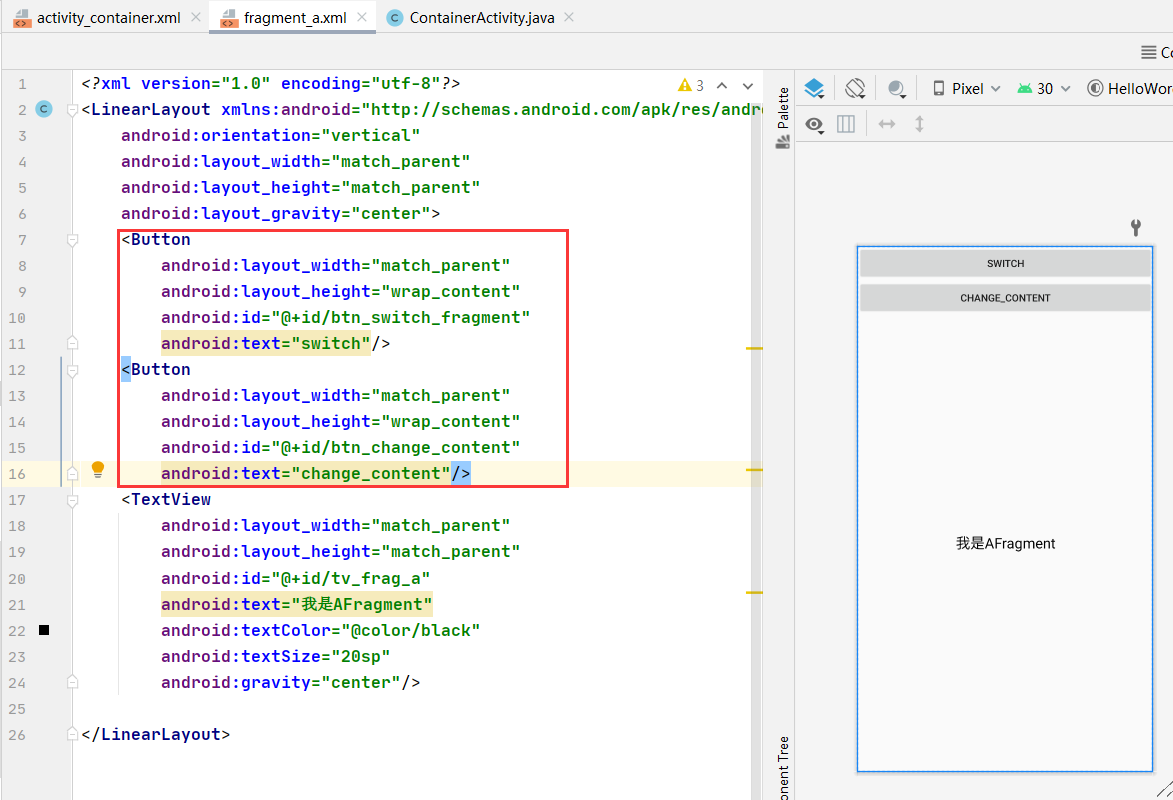The image size is (1173, 800).
Task: Click the fold end marker on line 11
Action: [73, 343]
